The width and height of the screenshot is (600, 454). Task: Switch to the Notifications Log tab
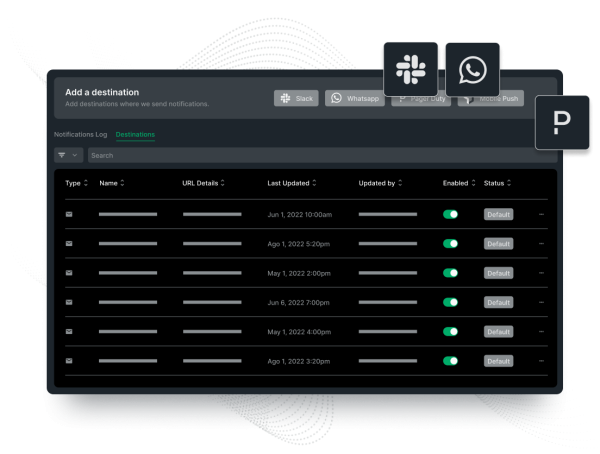click(81, 134)
